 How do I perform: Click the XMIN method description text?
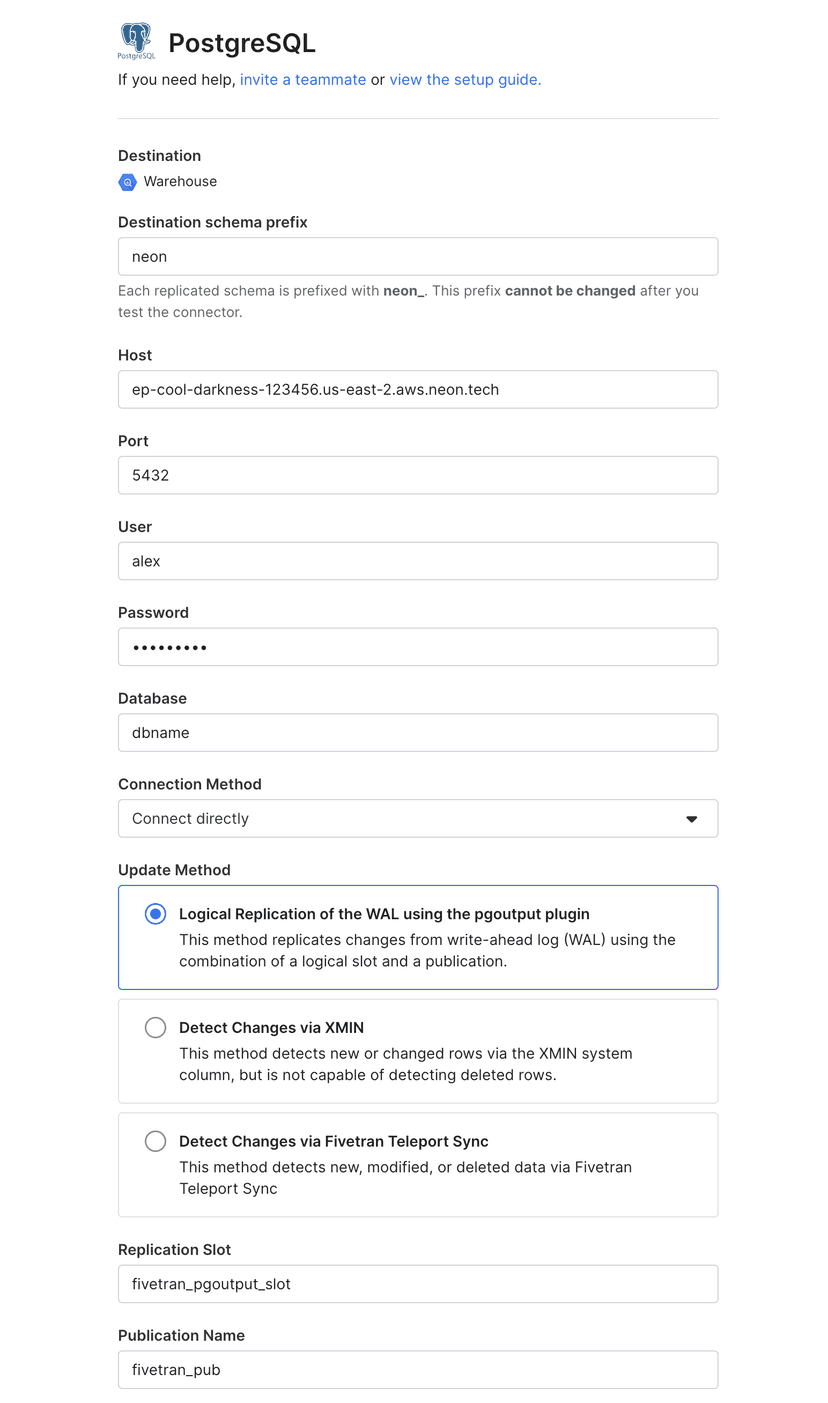(x=405, y=1064)
